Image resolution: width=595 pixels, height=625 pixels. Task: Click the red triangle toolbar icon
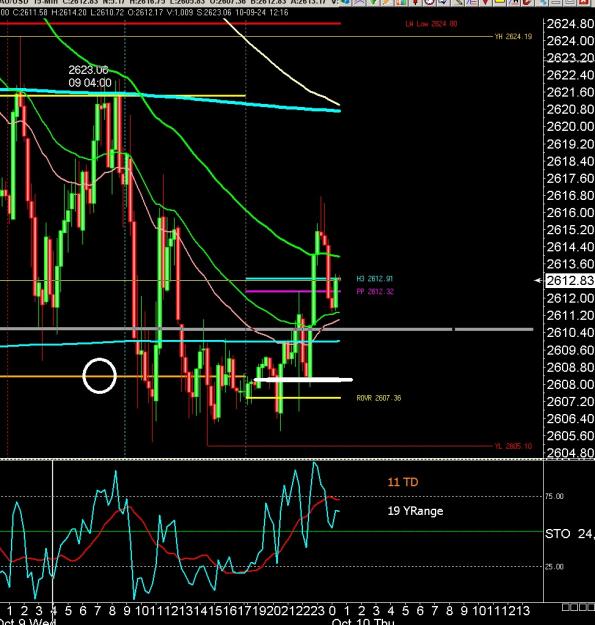pyautogui.click(x=485, y=2)
